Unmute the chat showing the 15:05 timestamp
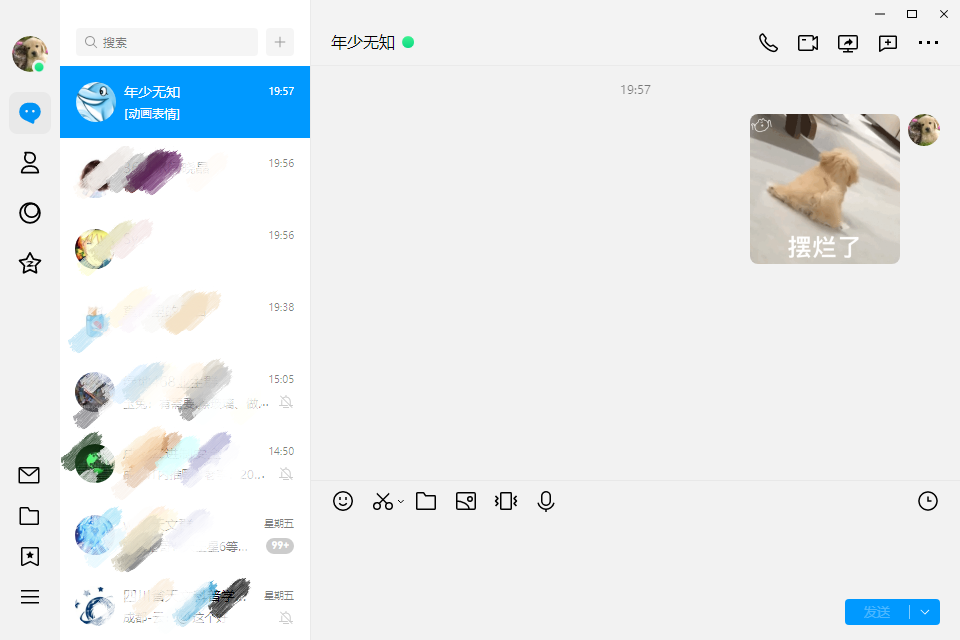Screen dimensions: 960x640 coord(285,403)
